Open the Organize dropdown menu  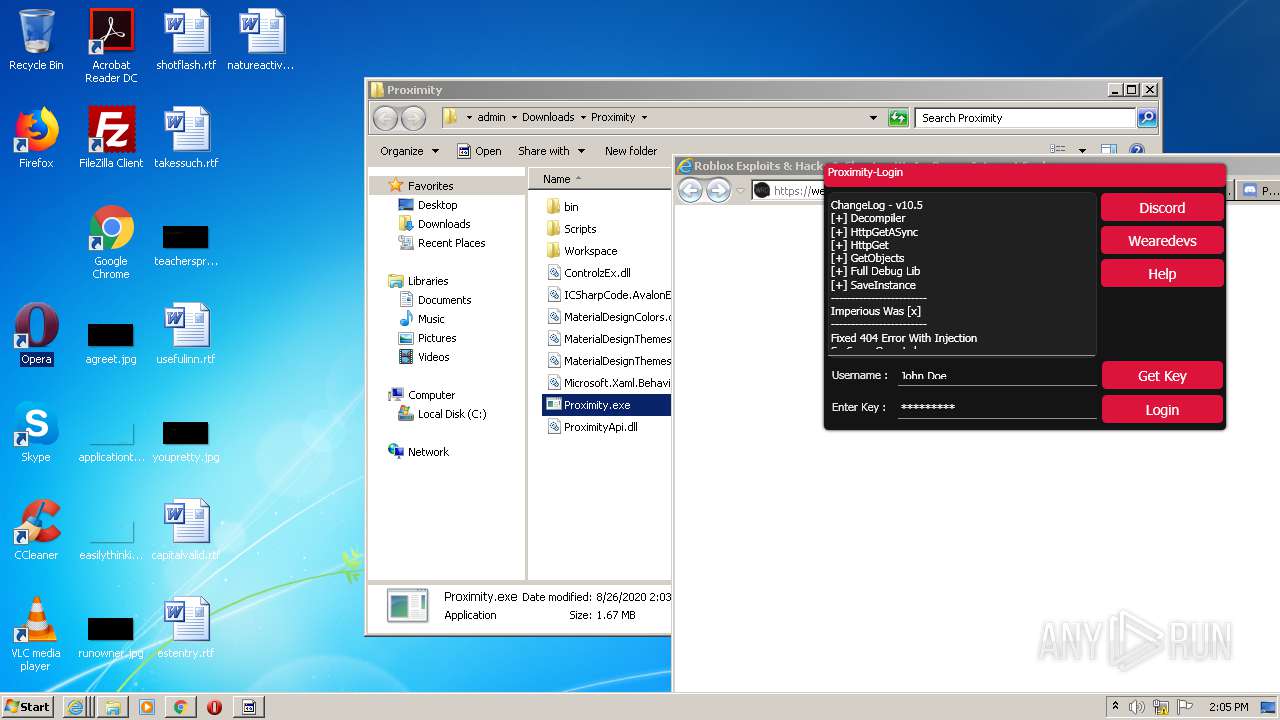coord(409,151)
